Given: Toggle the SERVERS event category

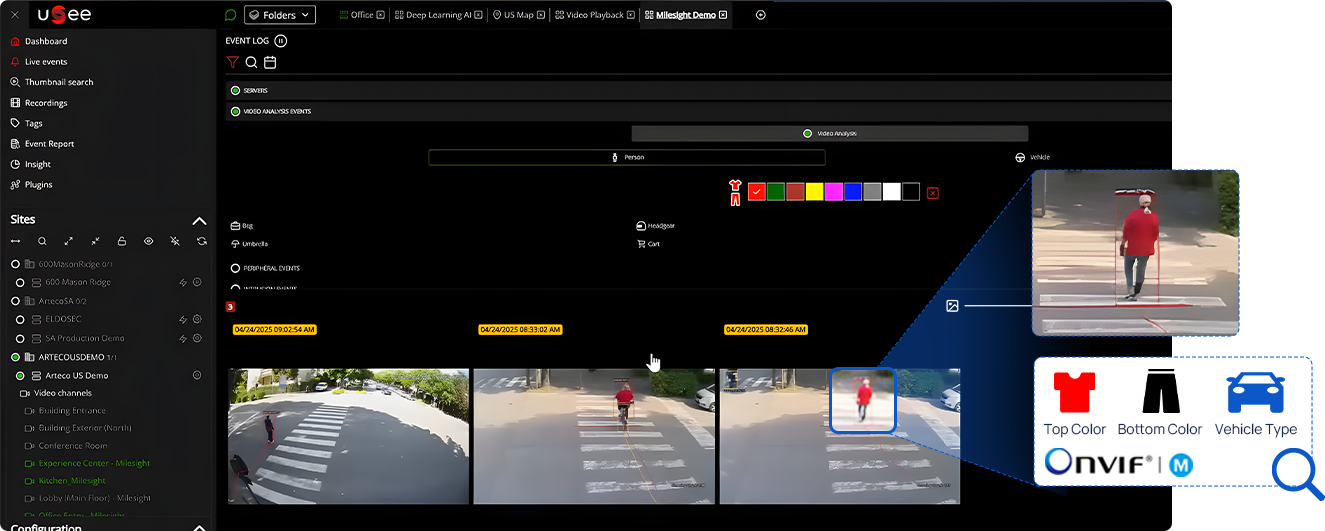Looking at the screenshot, I should (x=236, y=90).
